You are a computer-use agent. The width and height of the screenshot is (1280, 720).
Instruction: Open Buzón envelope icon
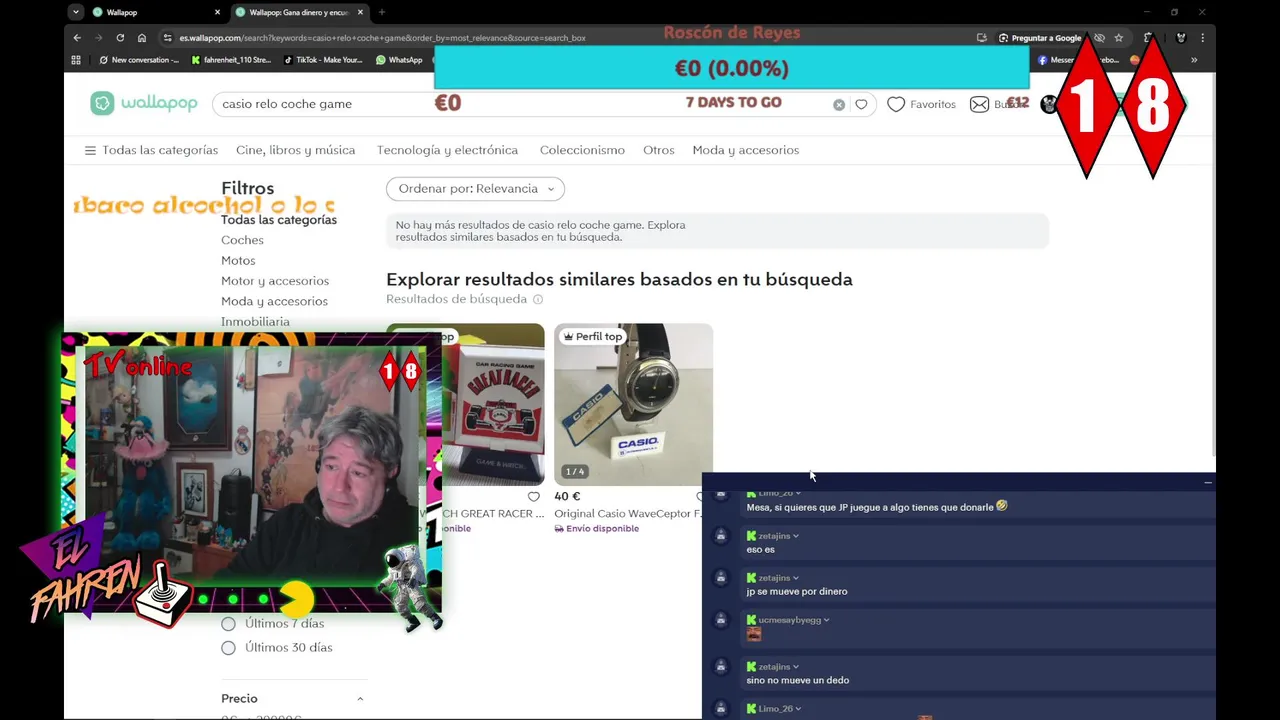[x=979, y=104]
